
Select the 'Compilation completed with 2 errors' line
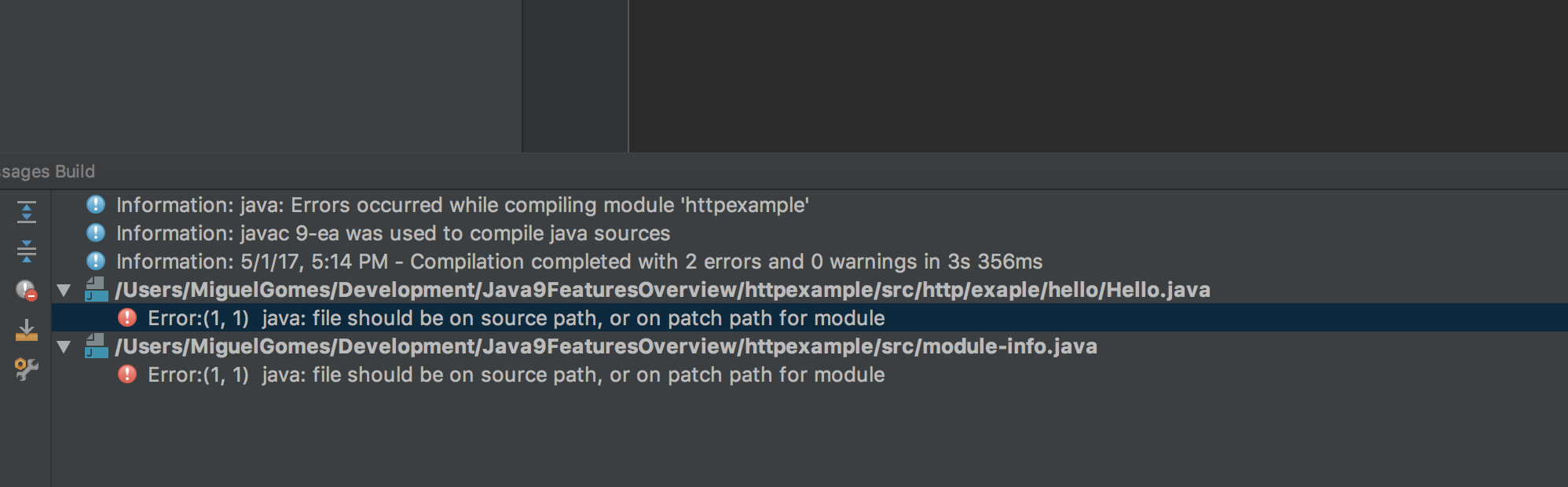pyautogui.click(x=579, y=262)
